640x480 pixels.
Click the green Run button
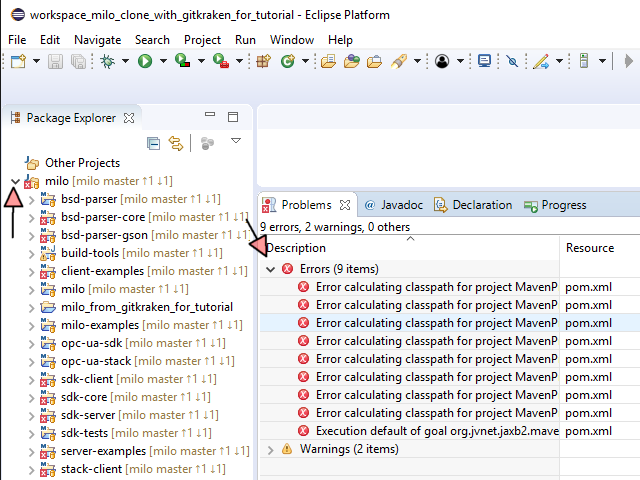click(145, 62)
